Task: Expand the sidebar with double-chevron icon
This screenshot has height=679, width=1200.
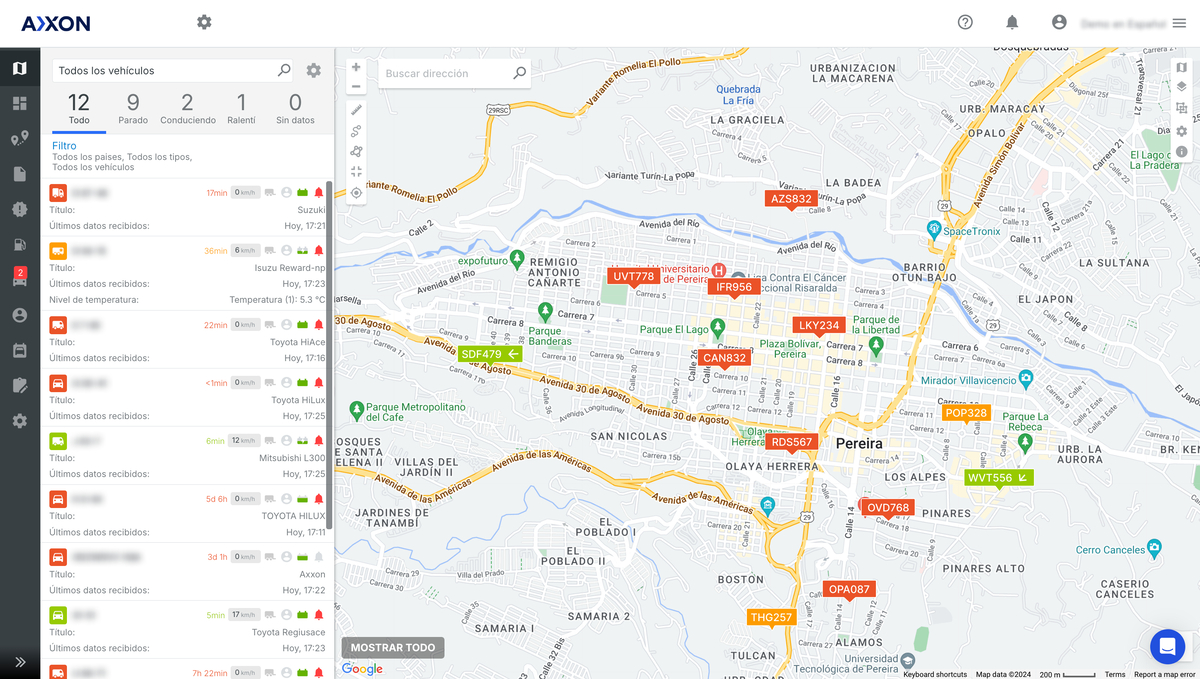Action: (19, 661)
